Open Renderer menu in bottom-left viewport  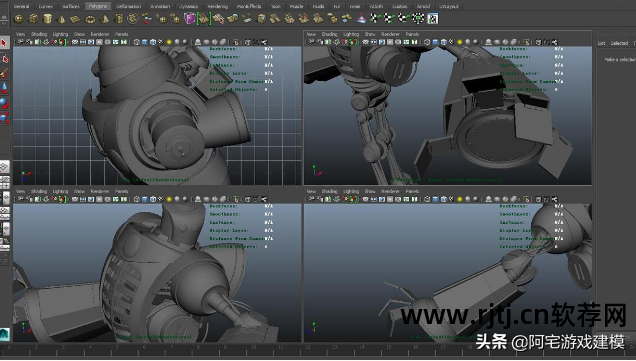pos(100,191)
